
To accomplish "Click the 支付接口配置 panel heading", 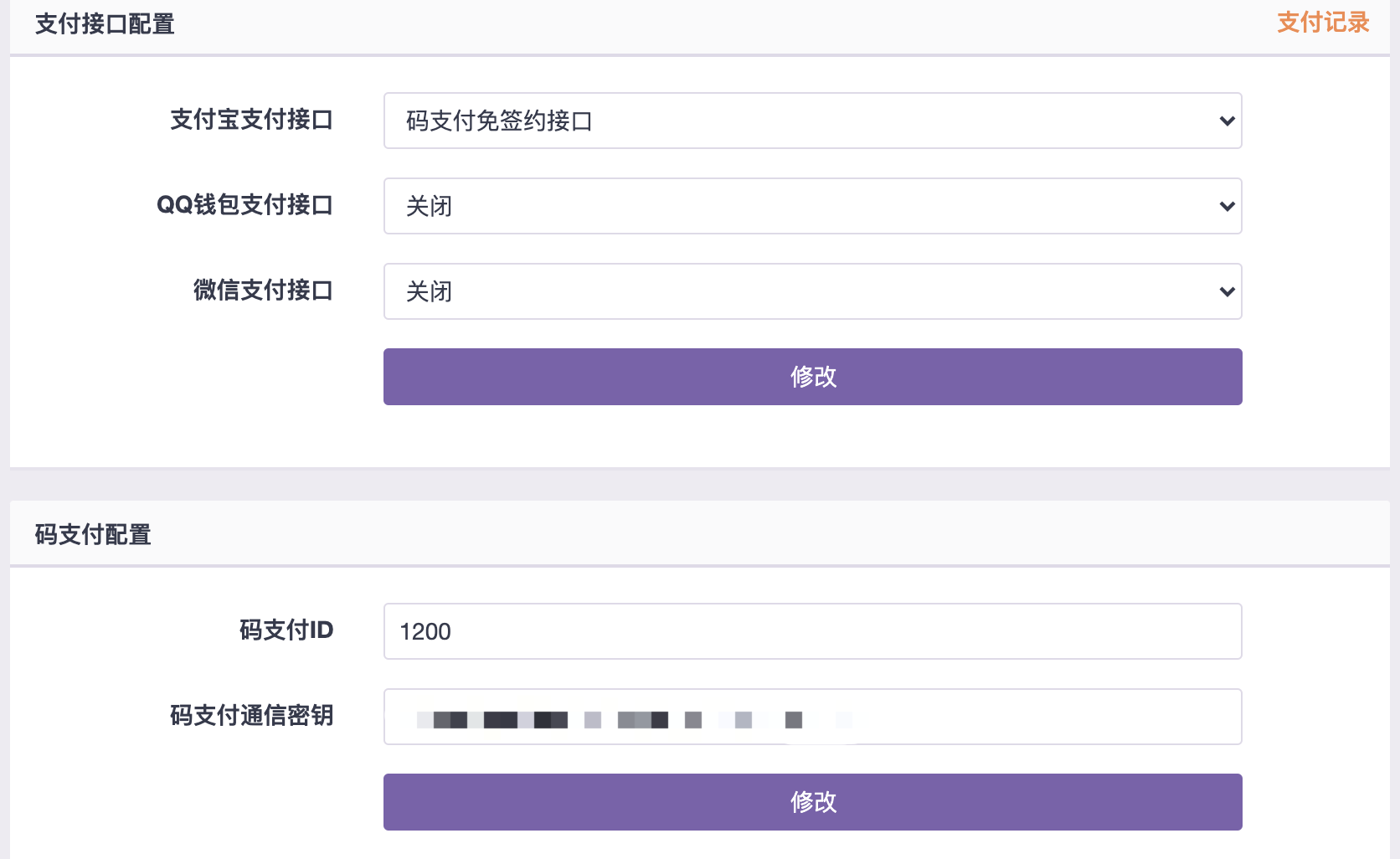I will tap(105, 24).
